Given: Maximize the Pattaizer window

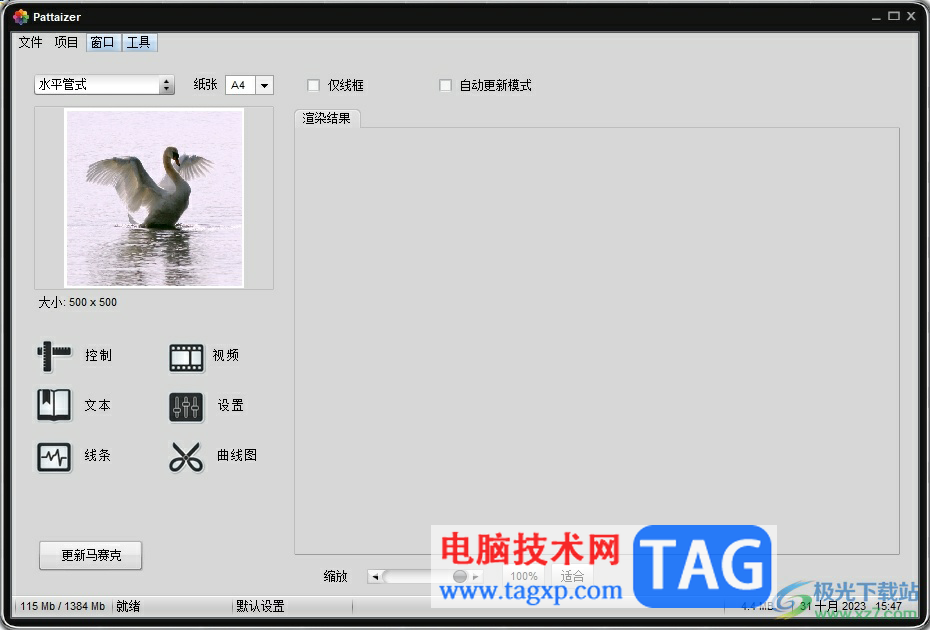Looking at the screenshot, I should 894,16.
